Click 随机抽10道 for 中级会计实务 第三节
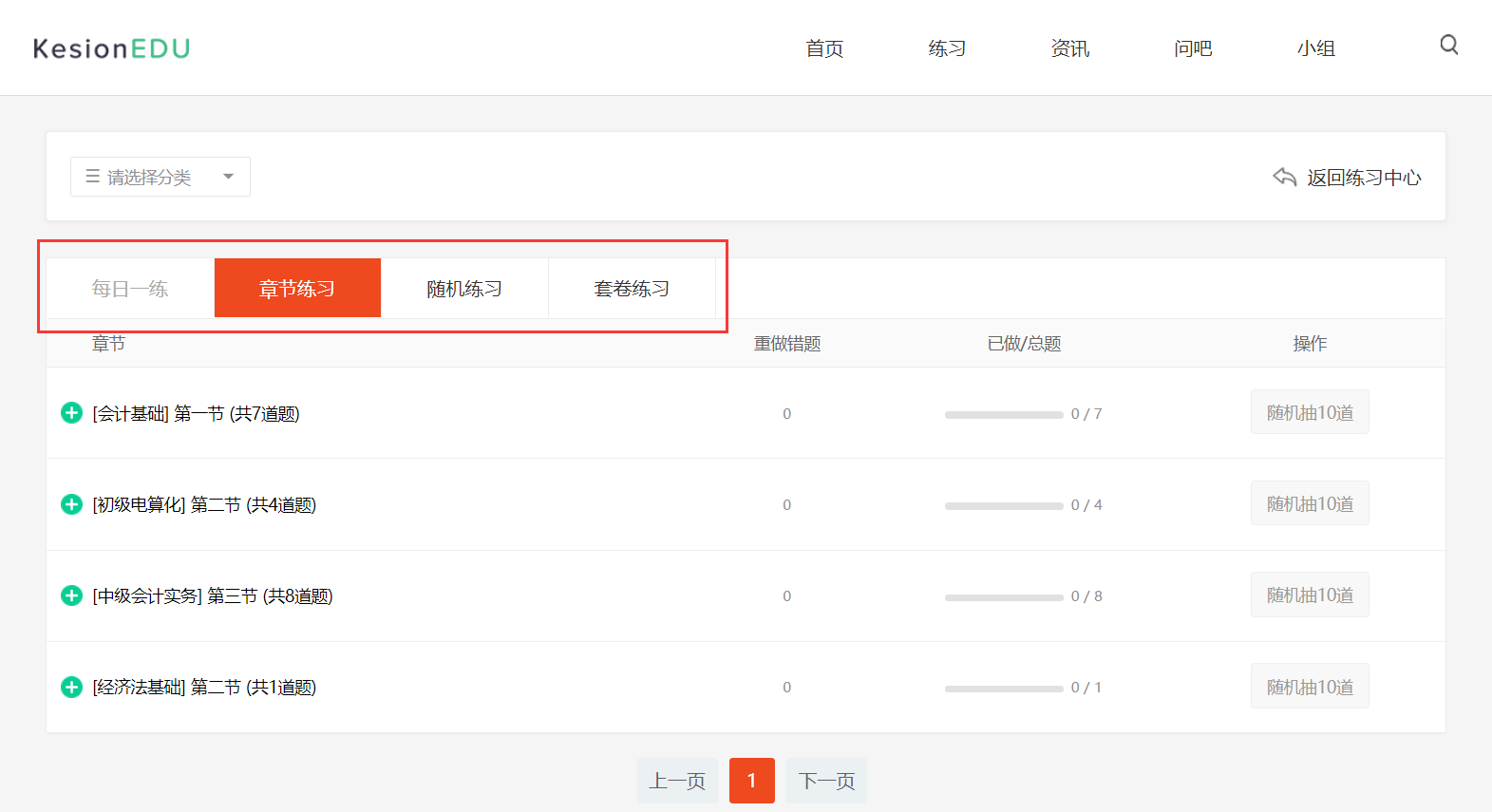The height and width of the screenshot is (812, 1492). point(1310,595)
